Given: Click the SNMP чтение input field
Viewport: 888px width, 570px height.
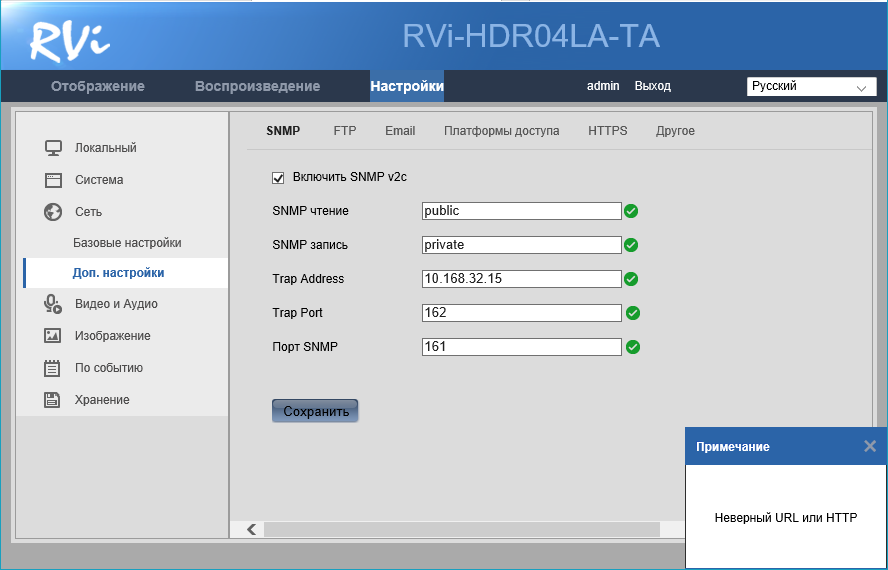Looking at the screenshot, I should pos(522,211).
